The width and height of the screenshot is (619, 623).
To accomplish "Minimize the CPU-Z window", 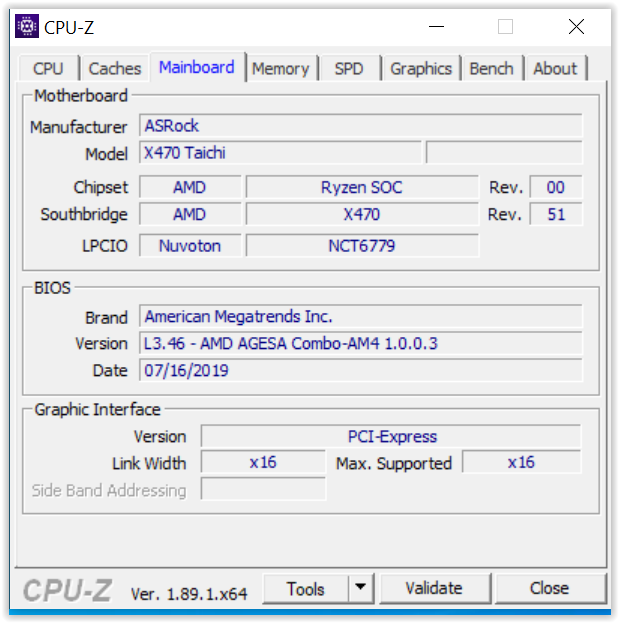I will (436, 27).
